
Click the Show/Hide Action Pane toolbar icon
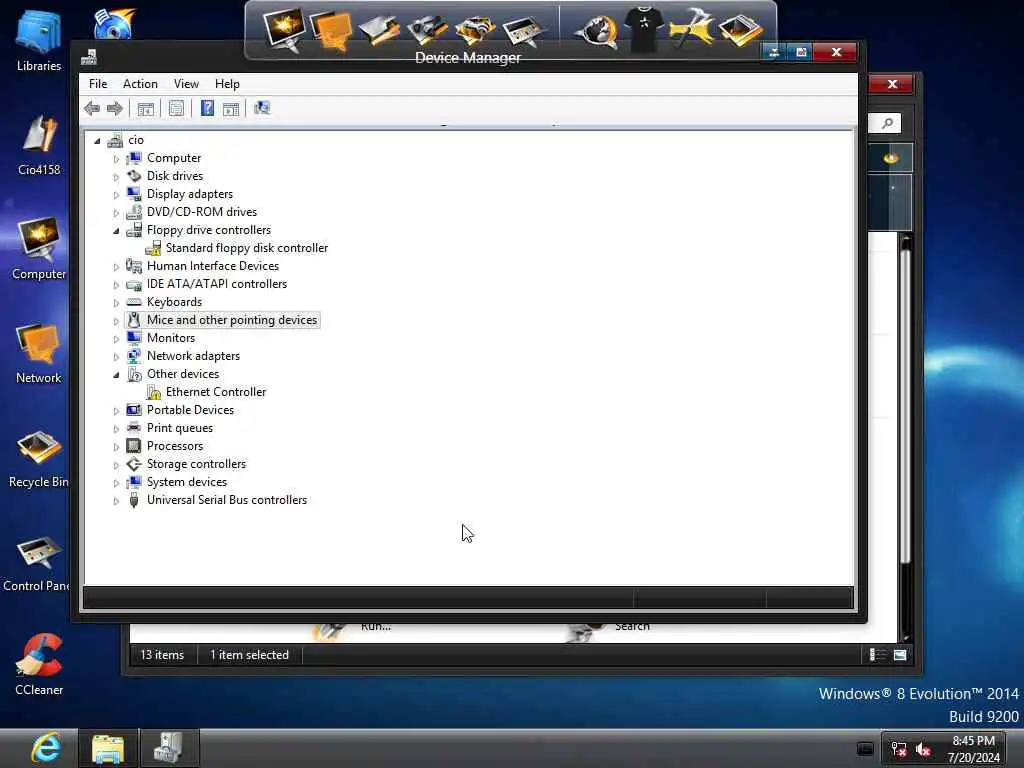[231, 108]
